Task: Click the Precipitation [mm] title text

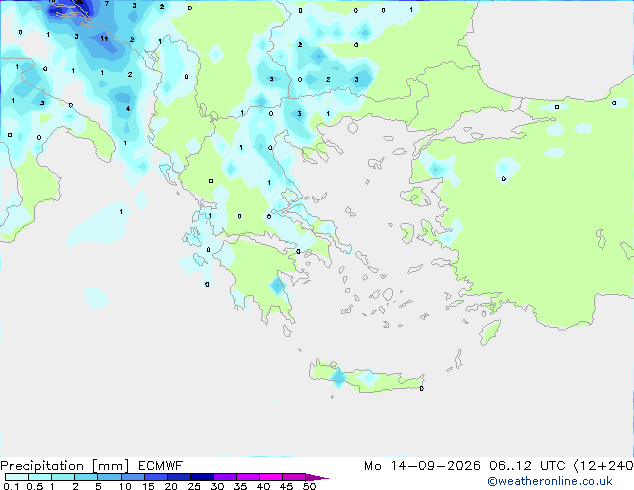Action: [65, 466]
